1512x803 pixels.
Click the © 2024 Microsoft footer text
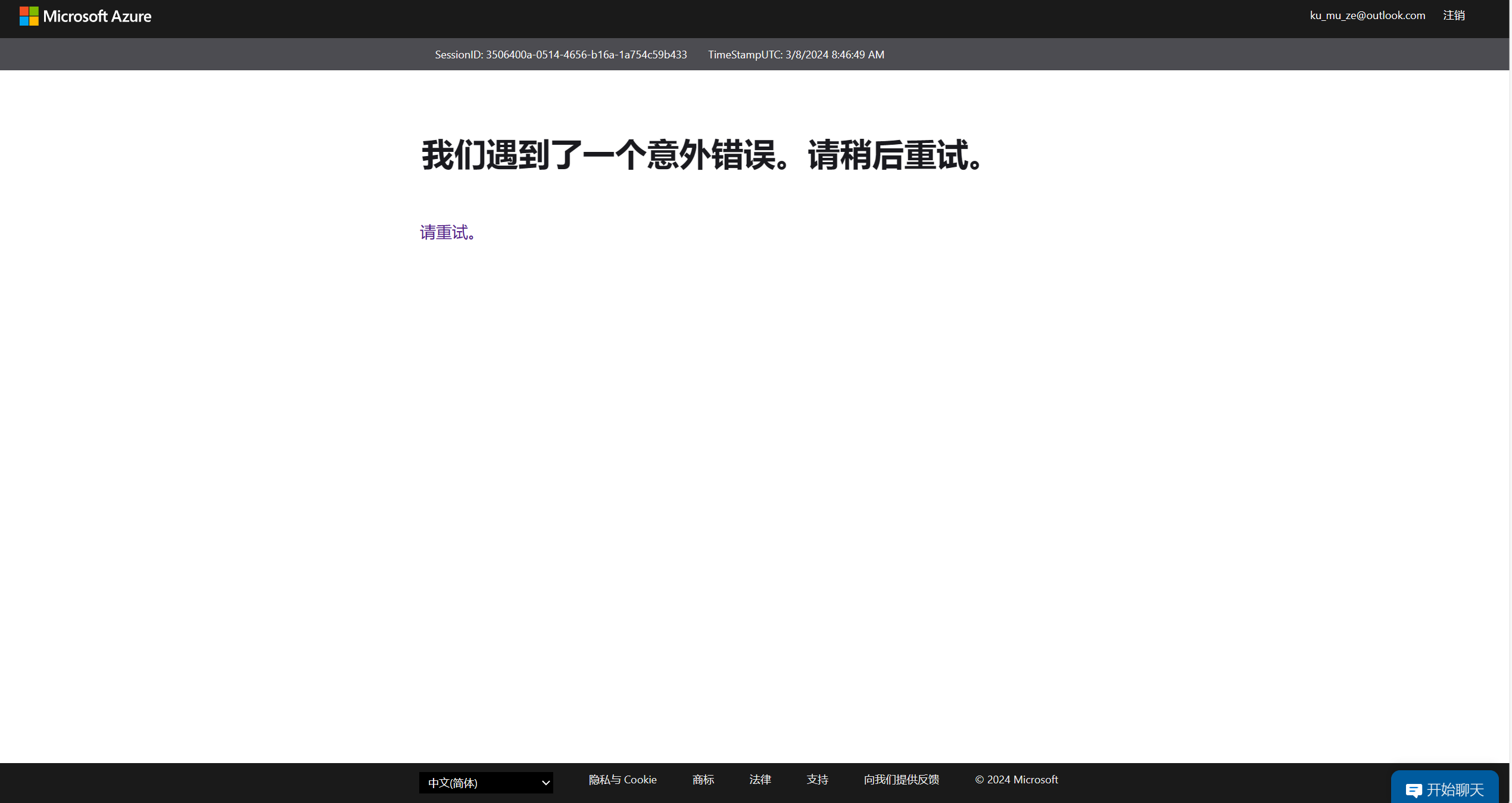pyautogui.click(x=1016, y=780)
